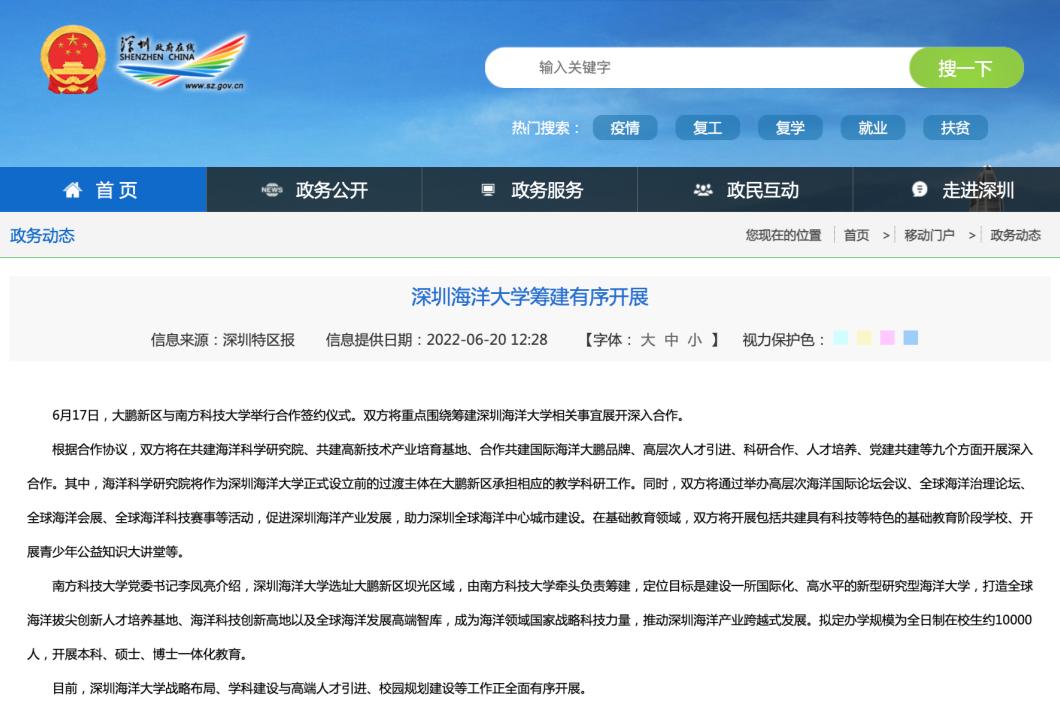Click the NEWS icon beside 政务公开

coord(270,189)
